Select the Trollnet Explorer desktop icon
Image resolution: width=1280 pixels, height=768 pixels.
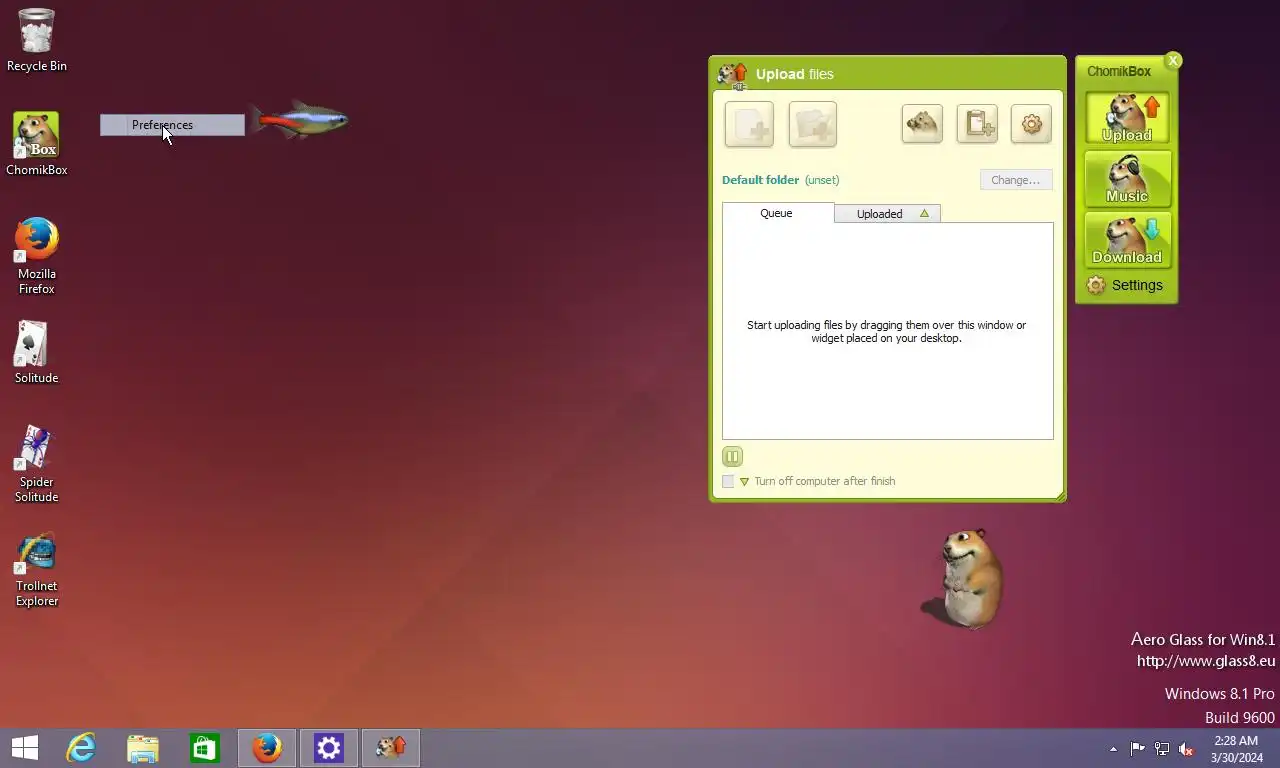(37, 568)
